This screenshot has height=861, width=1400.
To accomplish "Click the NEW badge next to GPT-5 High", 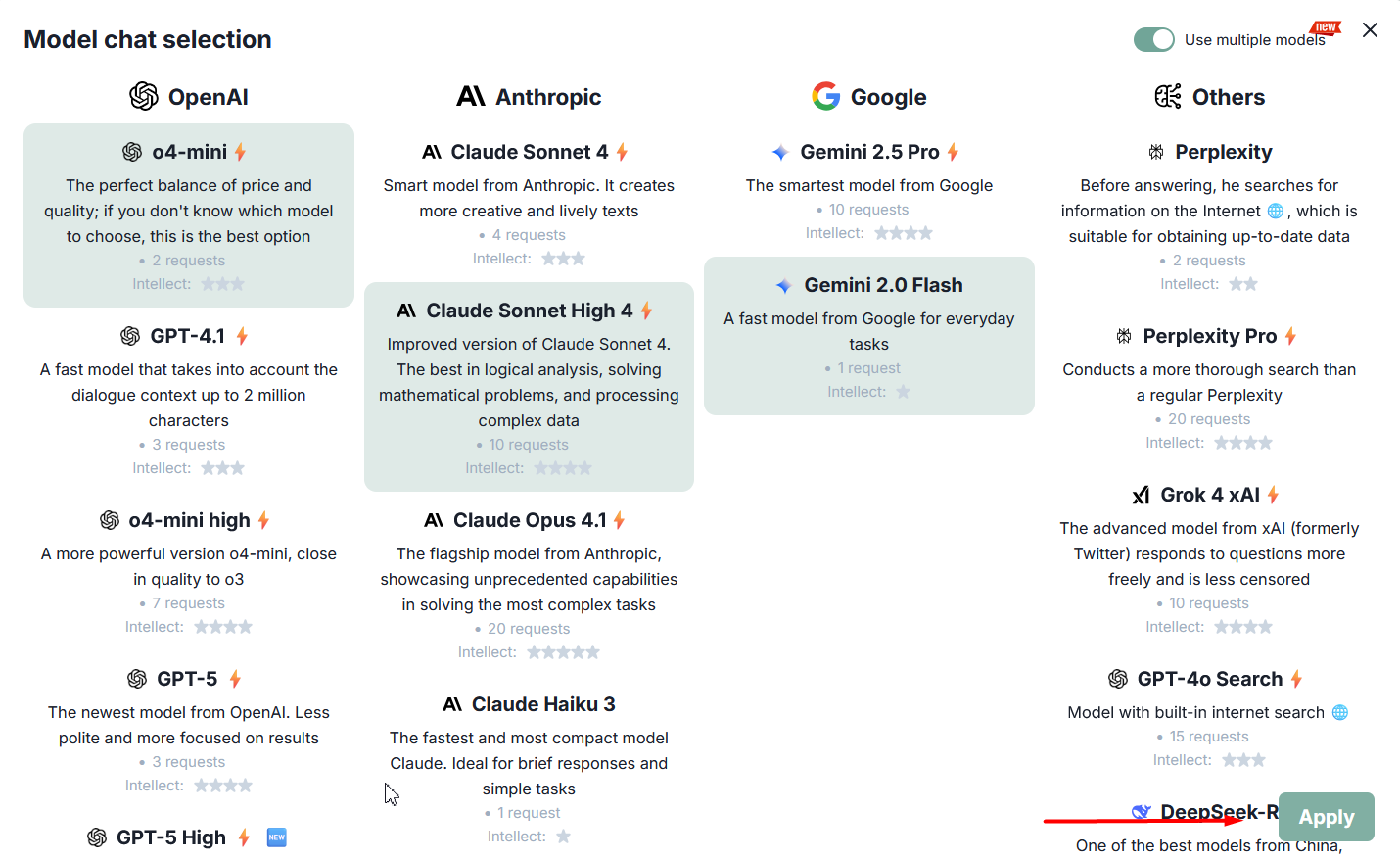I will [x=277, y=837].
